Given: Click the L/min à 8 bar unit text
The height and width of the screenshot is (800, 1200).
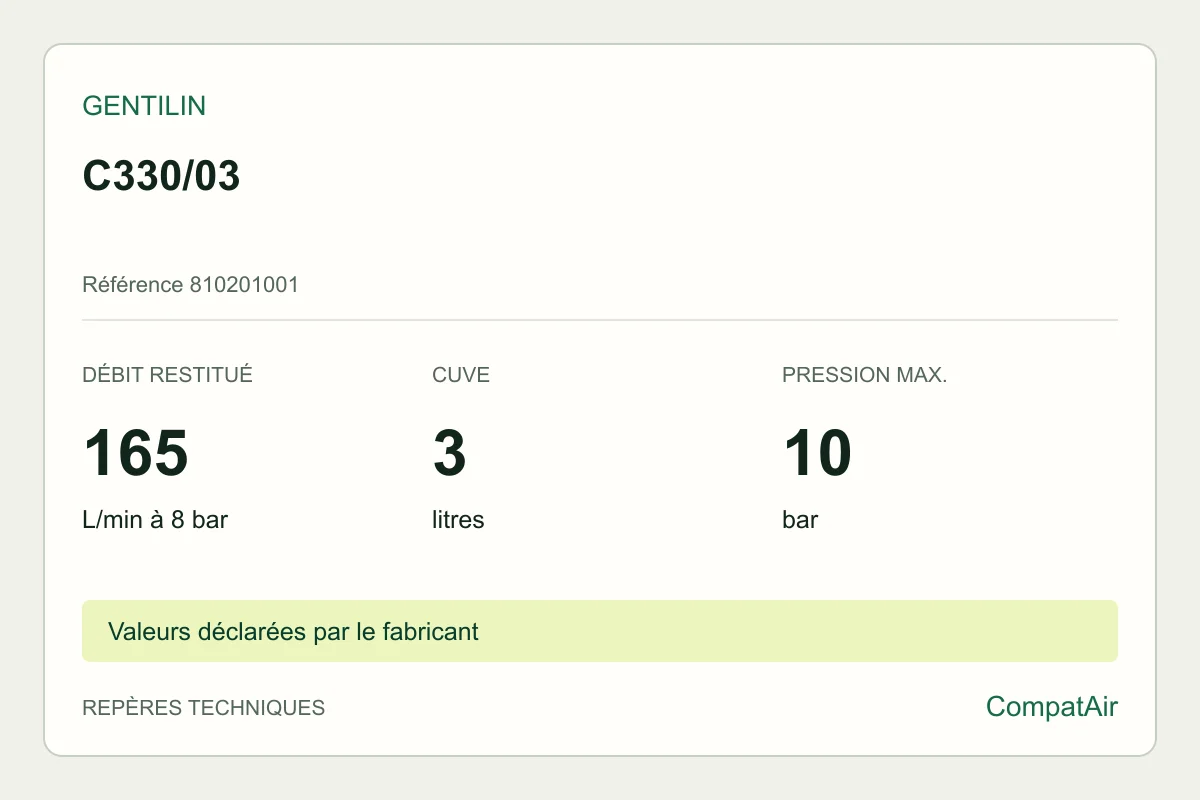Looking at the screenshot, I should point(155,520).
